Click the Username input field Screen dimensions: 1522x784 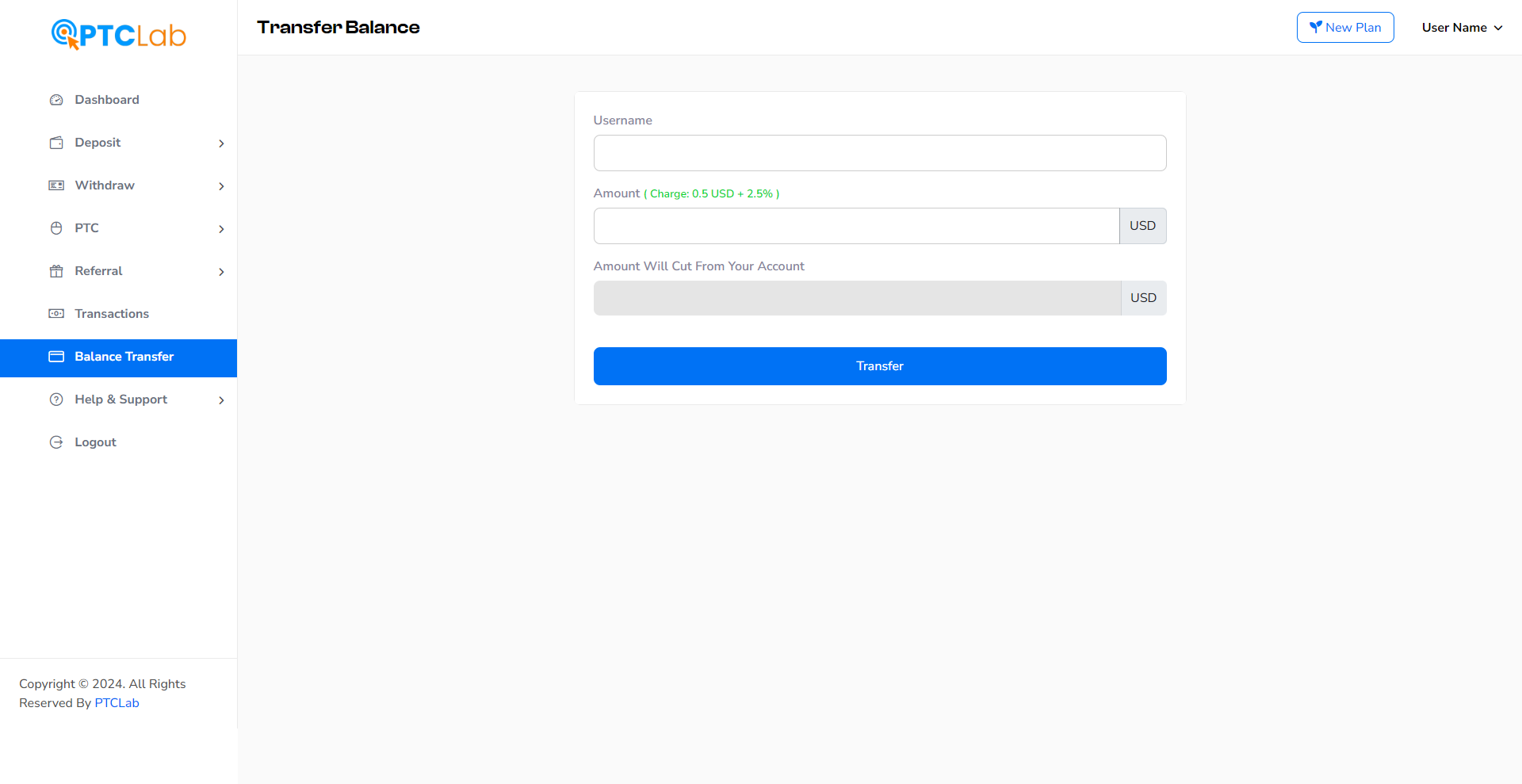pos(880,153)
